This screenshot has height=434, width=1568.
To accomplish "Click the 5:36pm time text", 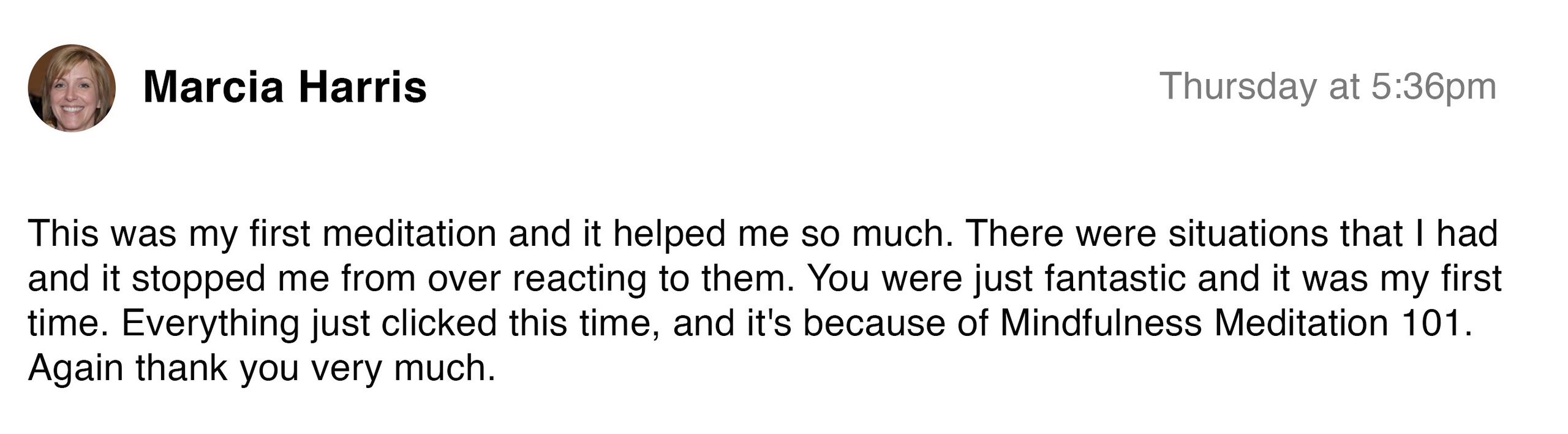I will click(1434, 87).
